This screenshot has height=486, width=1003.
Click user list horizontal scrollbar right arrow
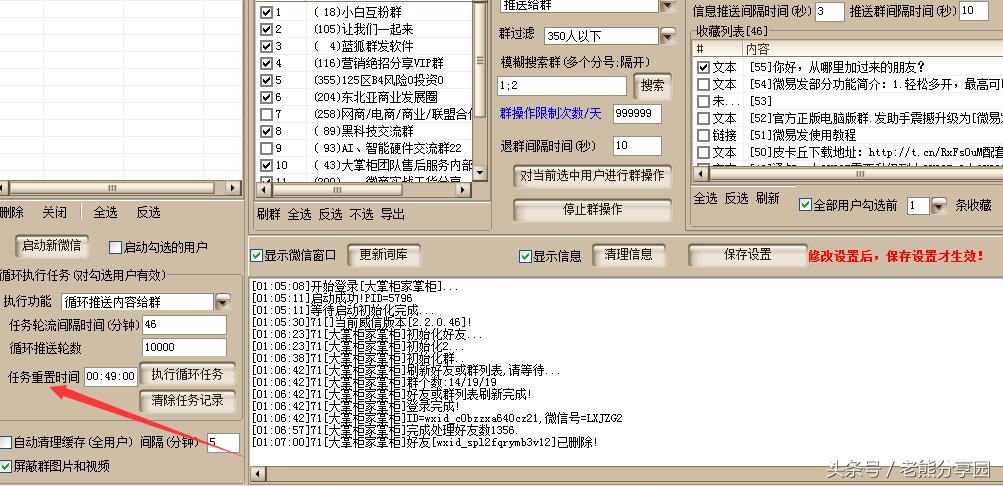[234, 188]
